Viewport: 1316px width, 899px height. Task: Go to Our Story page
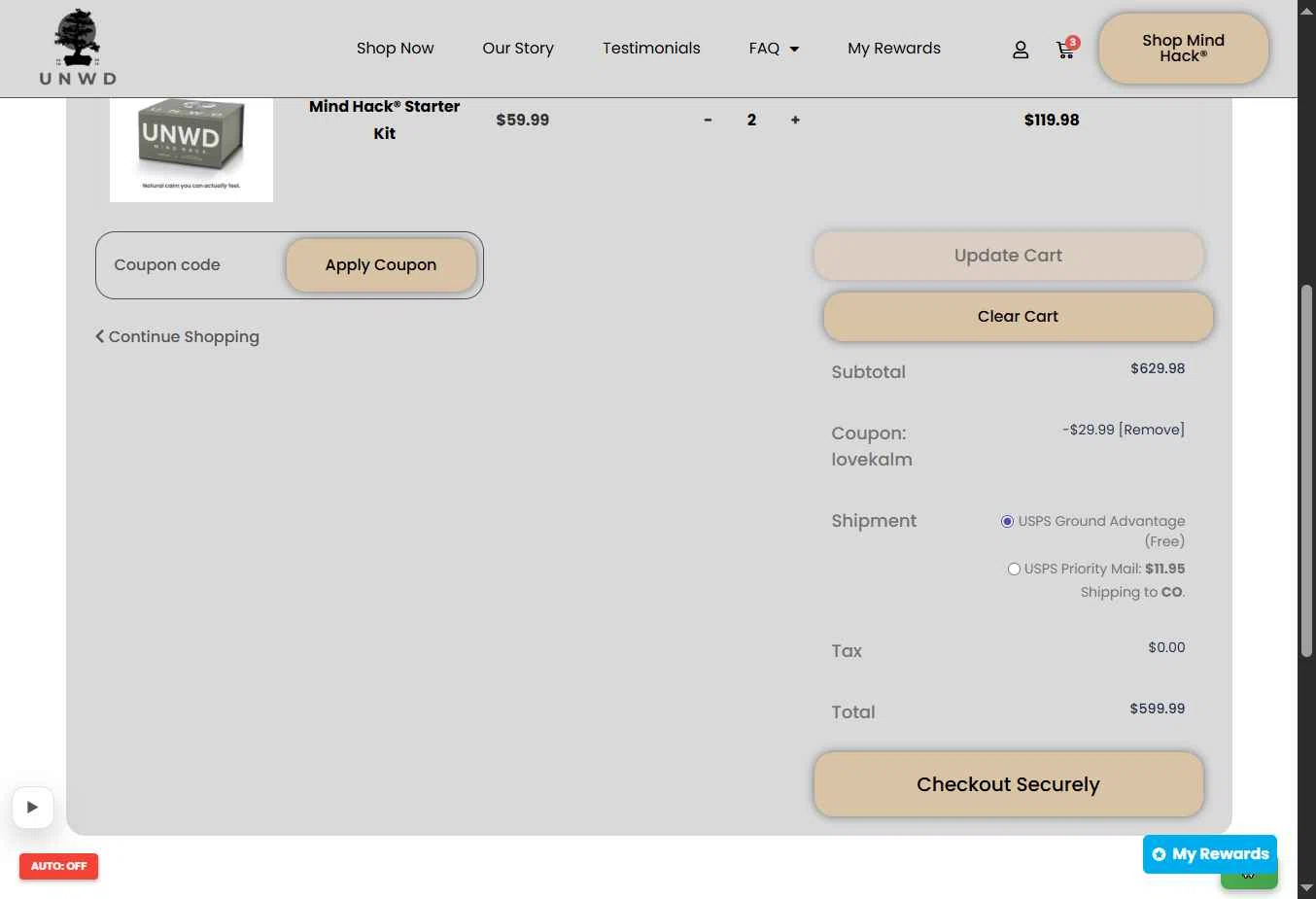tap(518, 49)
